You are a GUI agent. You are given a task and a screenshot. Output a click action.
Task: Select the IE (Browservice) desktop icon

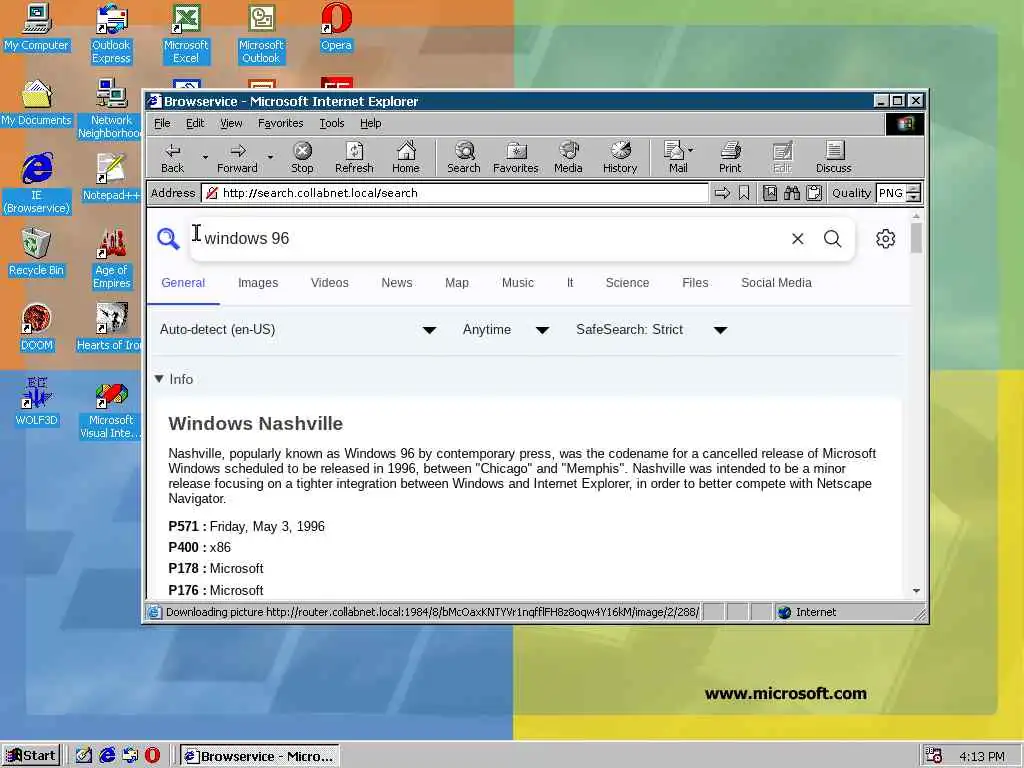[36, 184]
